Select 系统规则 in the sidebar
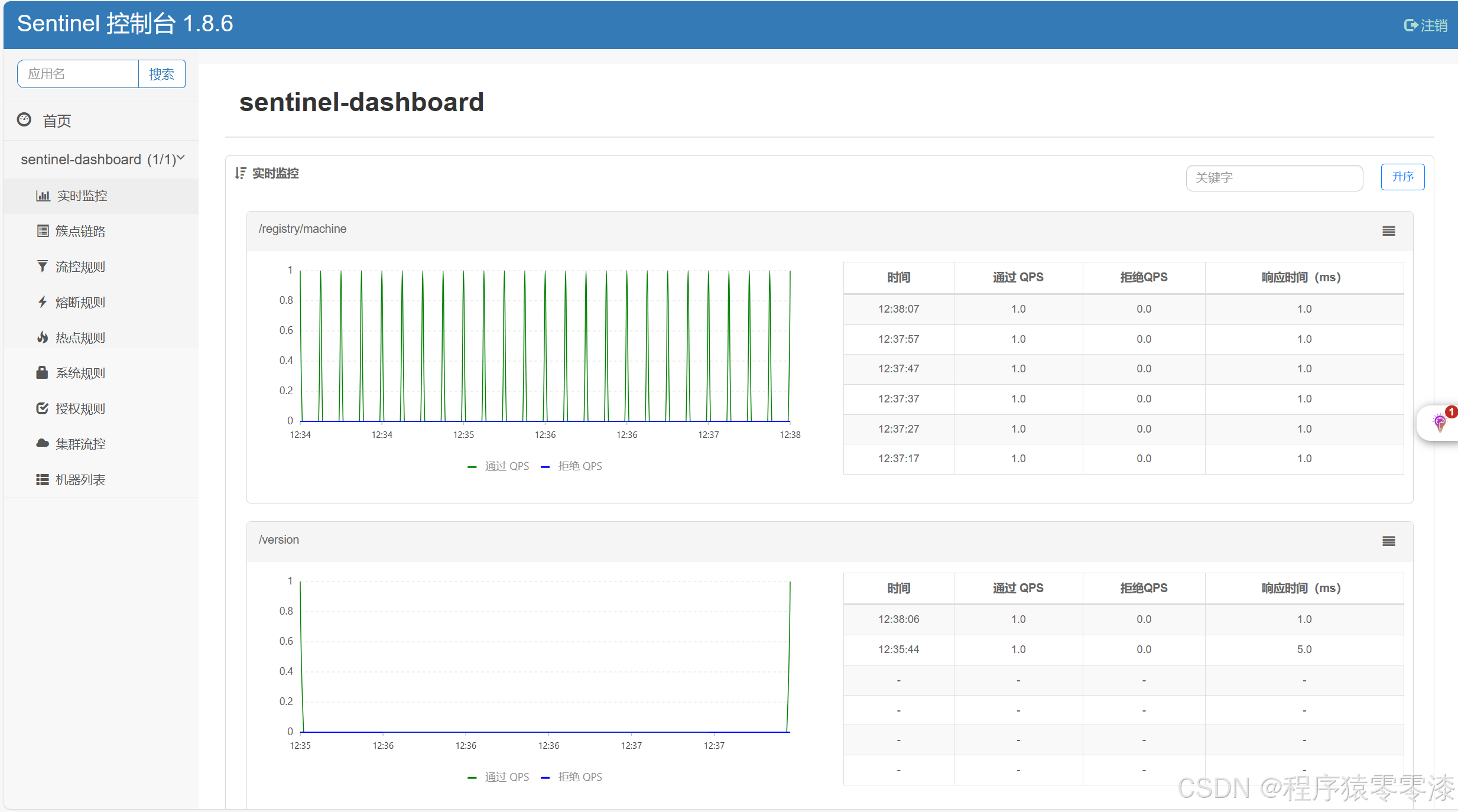 101,373
